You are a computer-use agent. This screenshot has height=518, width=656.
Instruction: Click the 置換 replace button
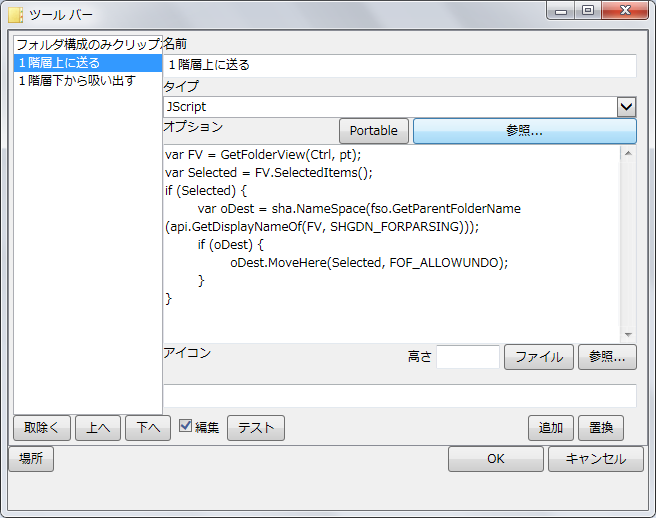[601, 428]
